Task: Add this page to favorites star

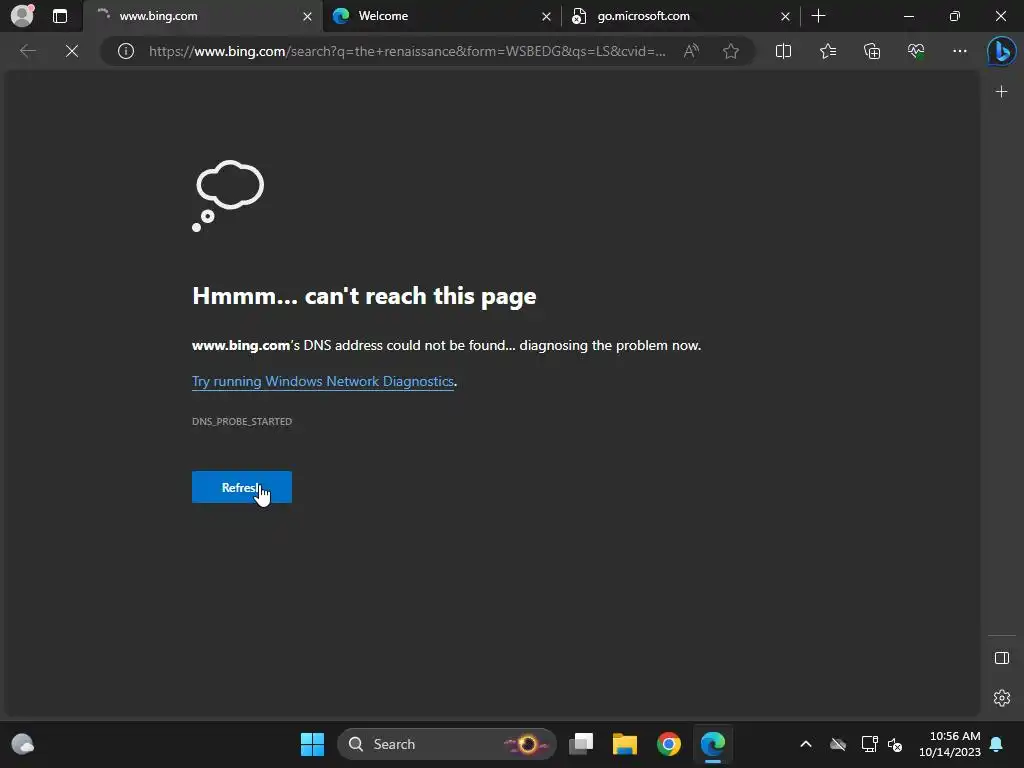Action: point(731,51)
